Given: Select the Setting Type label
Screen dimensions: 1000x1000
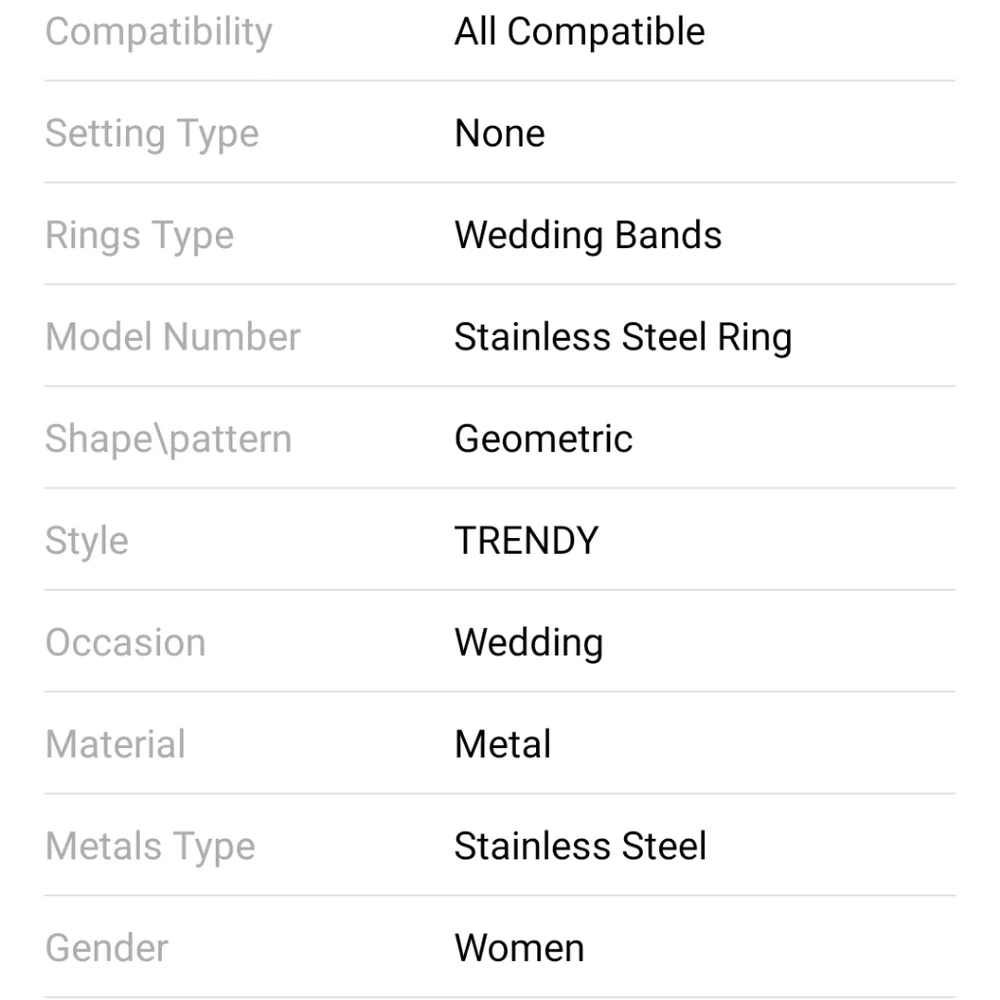Looking at the screenshot, I should [x=152, y=134].
